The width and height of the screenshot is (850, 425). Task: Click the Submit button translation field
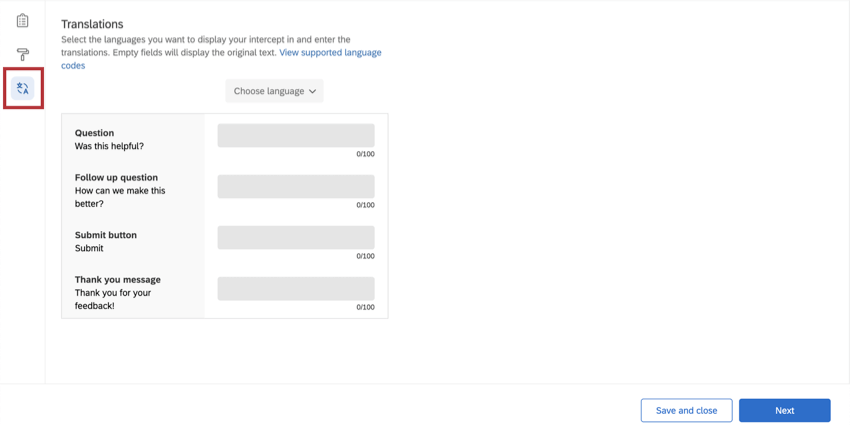[296, 237]
